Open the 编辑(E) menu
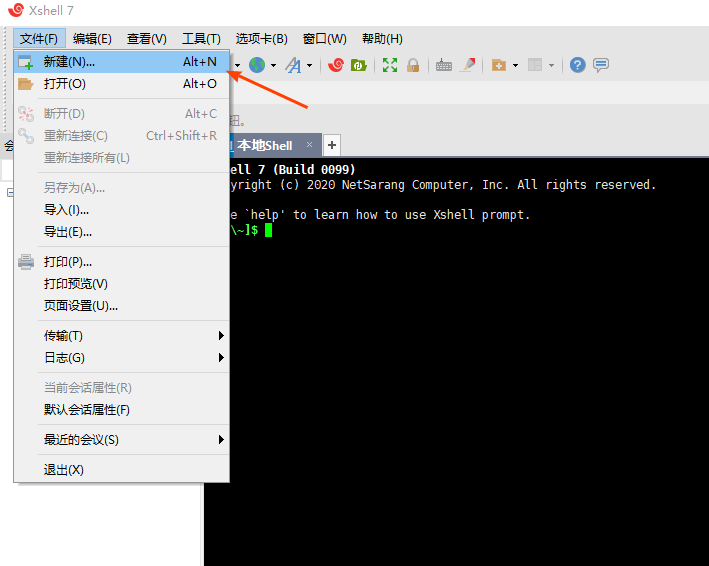 coord(92,38)
